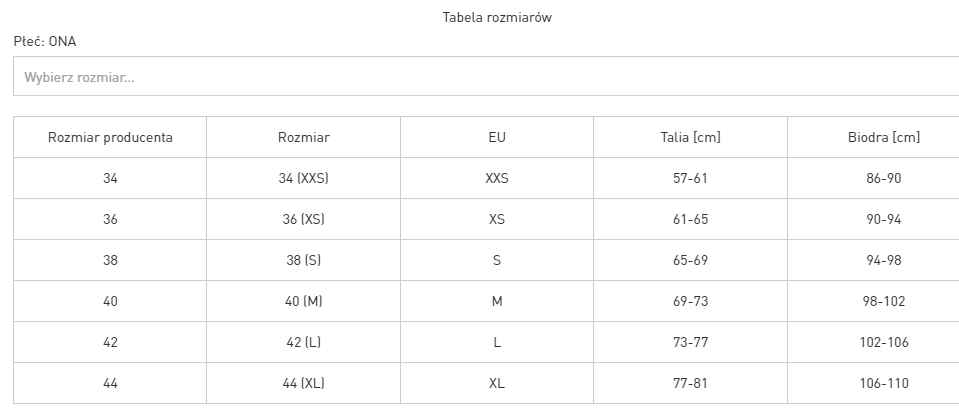
Task: Select the 'Rozmiar' column header
Action: [x=304, y=137]
